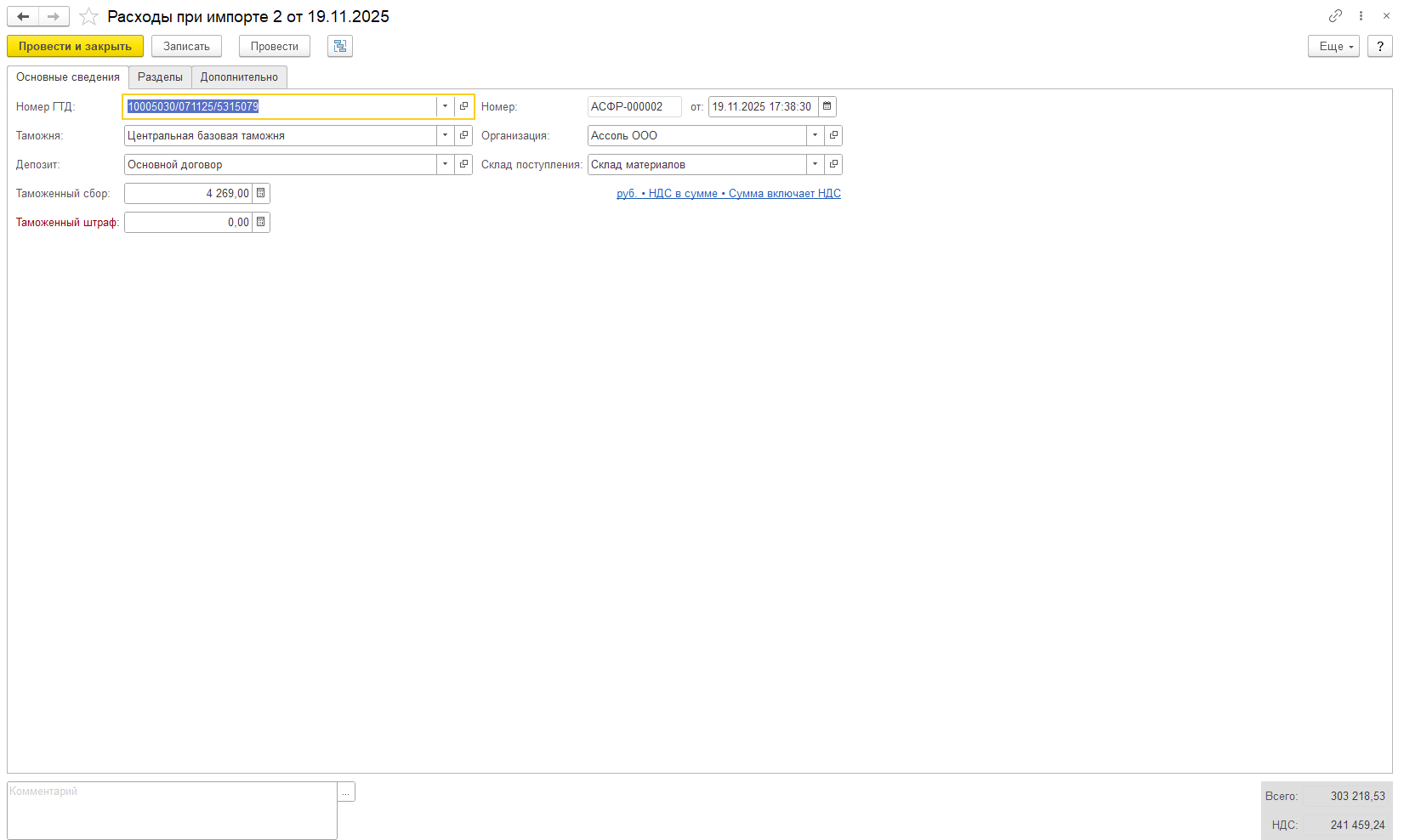Open the Организация record form
The width and height of the screenshot is (1404, 840).
click(x=833, y=135)
